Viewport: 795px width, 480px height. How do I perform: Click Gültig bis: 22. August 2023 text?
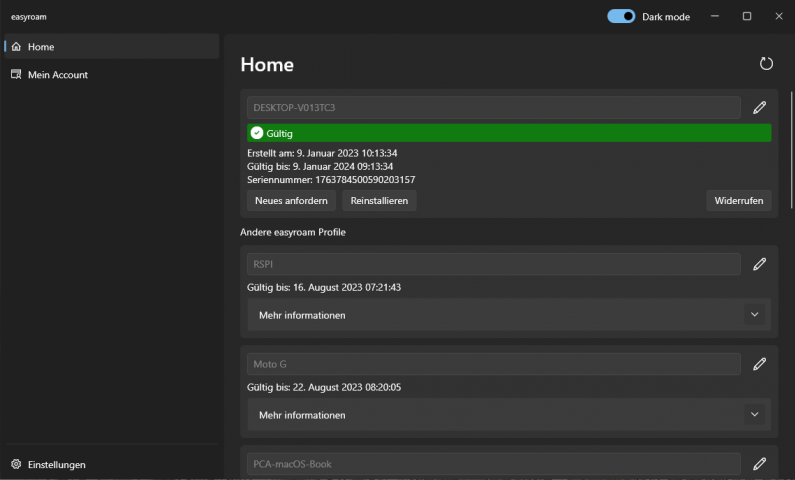324,387
